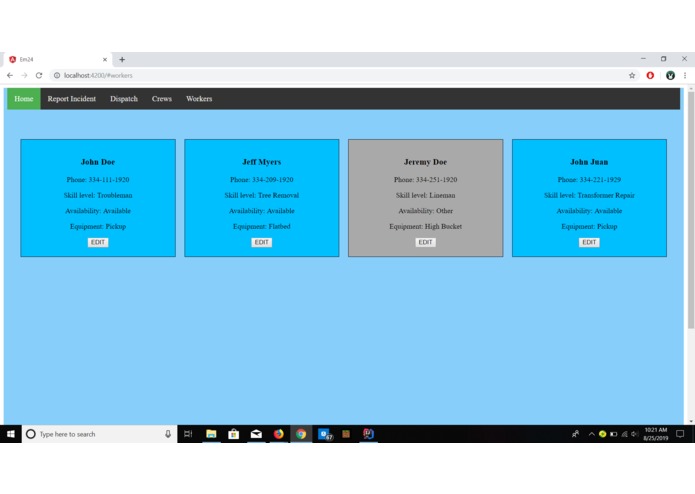Open the red Opera extension icon
Screen dimensions: 695x494
point(650,75)
